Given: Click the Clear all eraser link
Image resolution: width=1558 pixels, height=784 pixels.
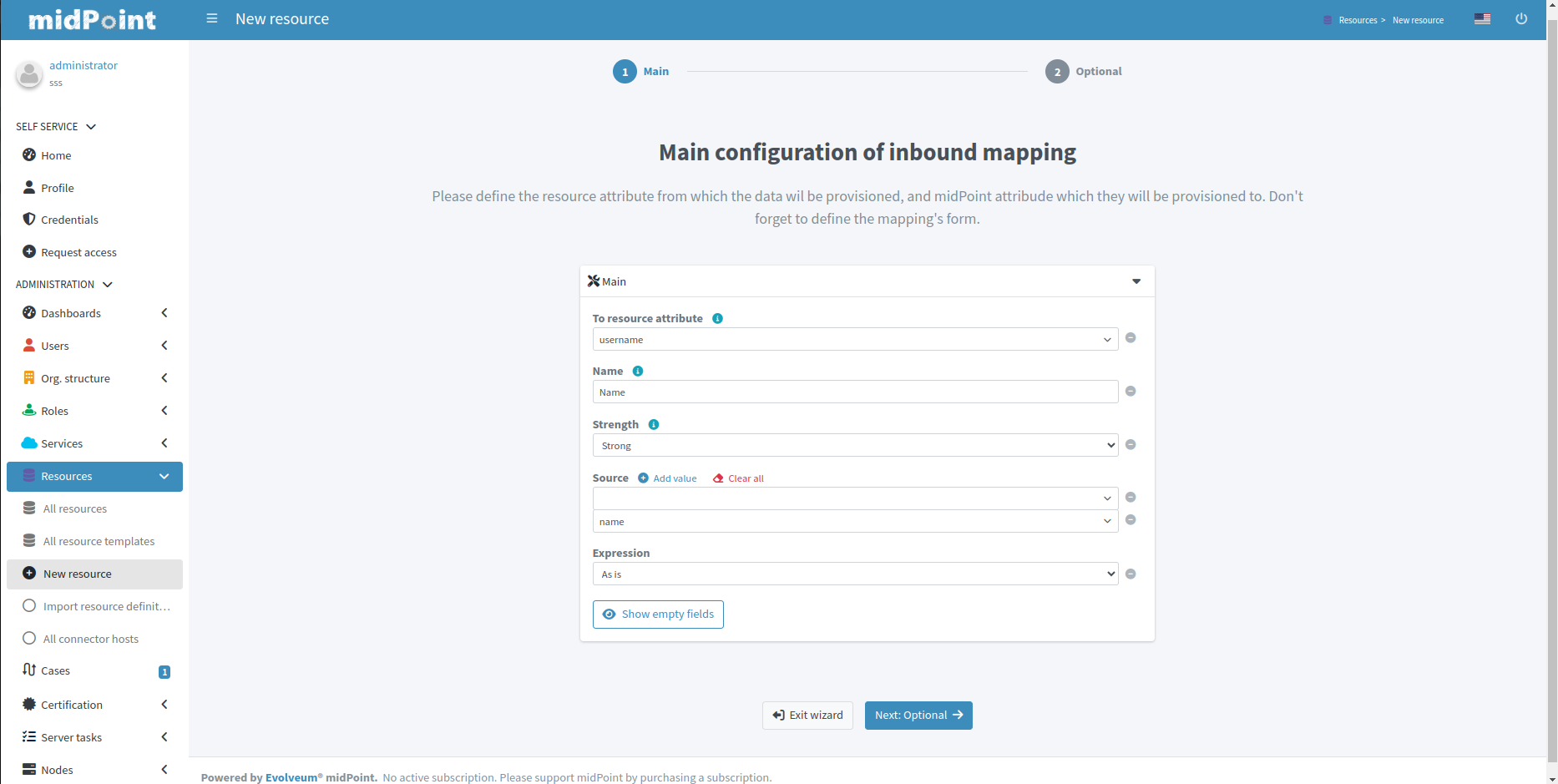Looking at the screenshot, I should [738, 478].
